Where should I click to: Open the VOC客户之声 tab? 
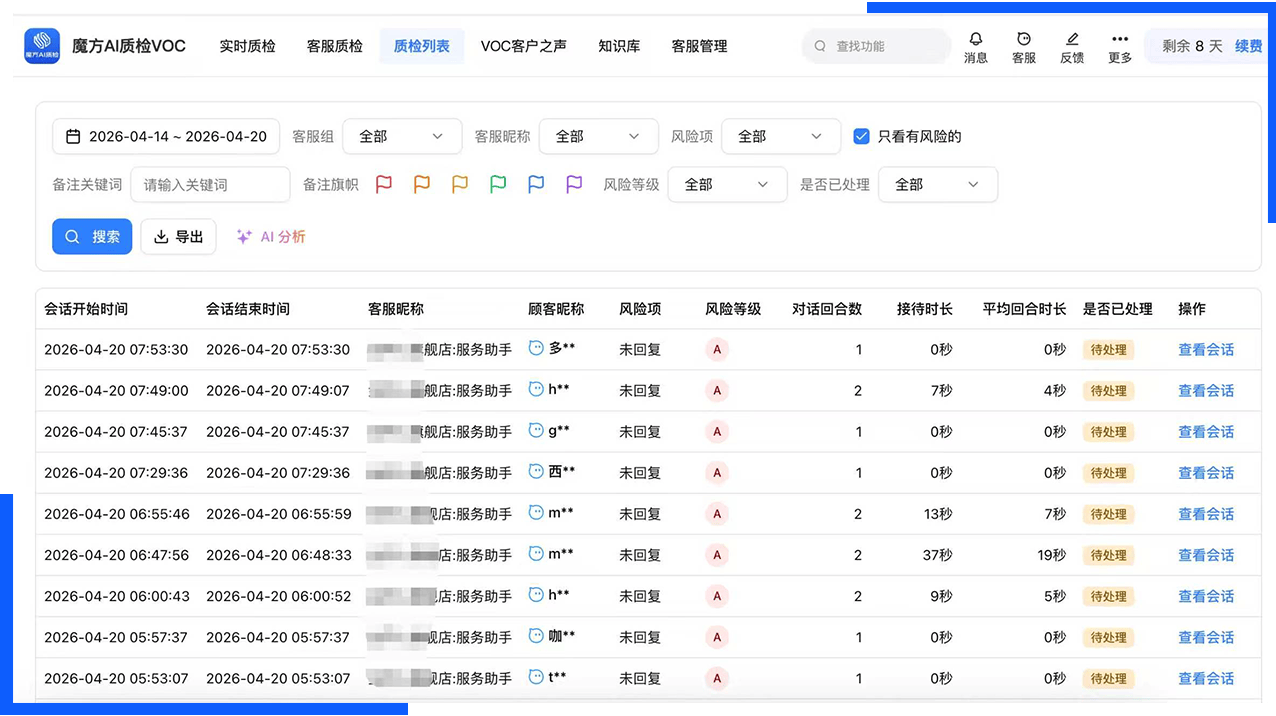point(523,46)
